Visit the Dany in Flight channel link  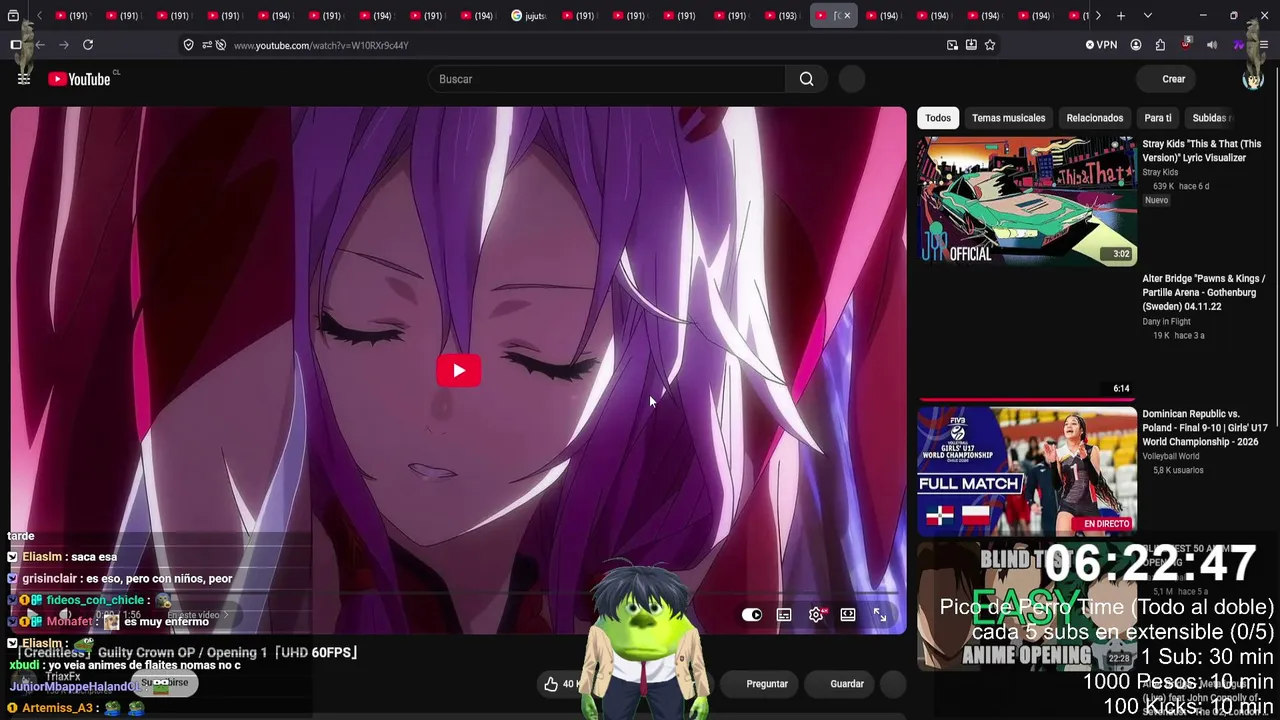(x=1167, y=321)
